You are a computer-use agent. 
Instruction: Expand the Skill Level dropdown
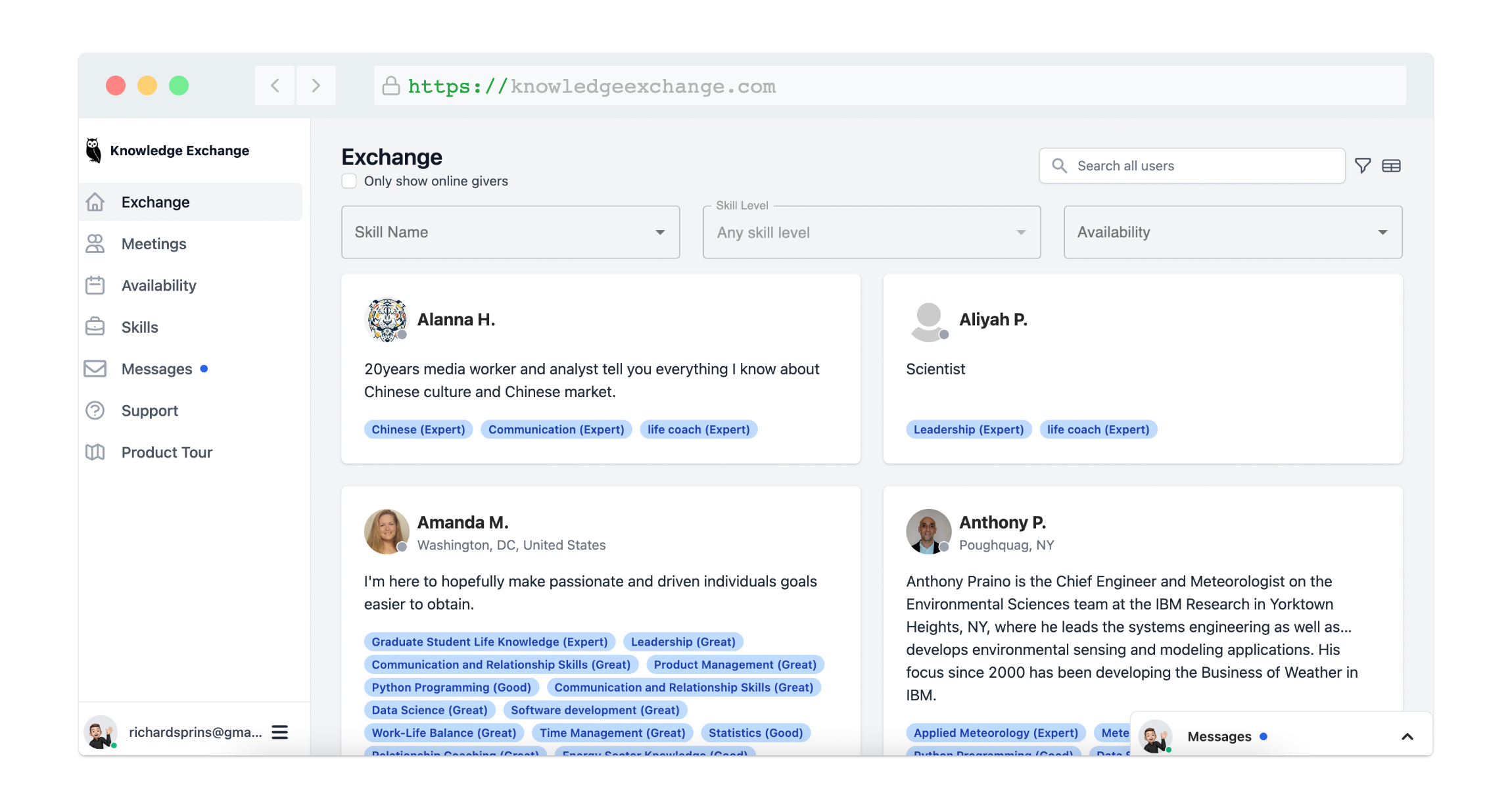tap(870, 231)
